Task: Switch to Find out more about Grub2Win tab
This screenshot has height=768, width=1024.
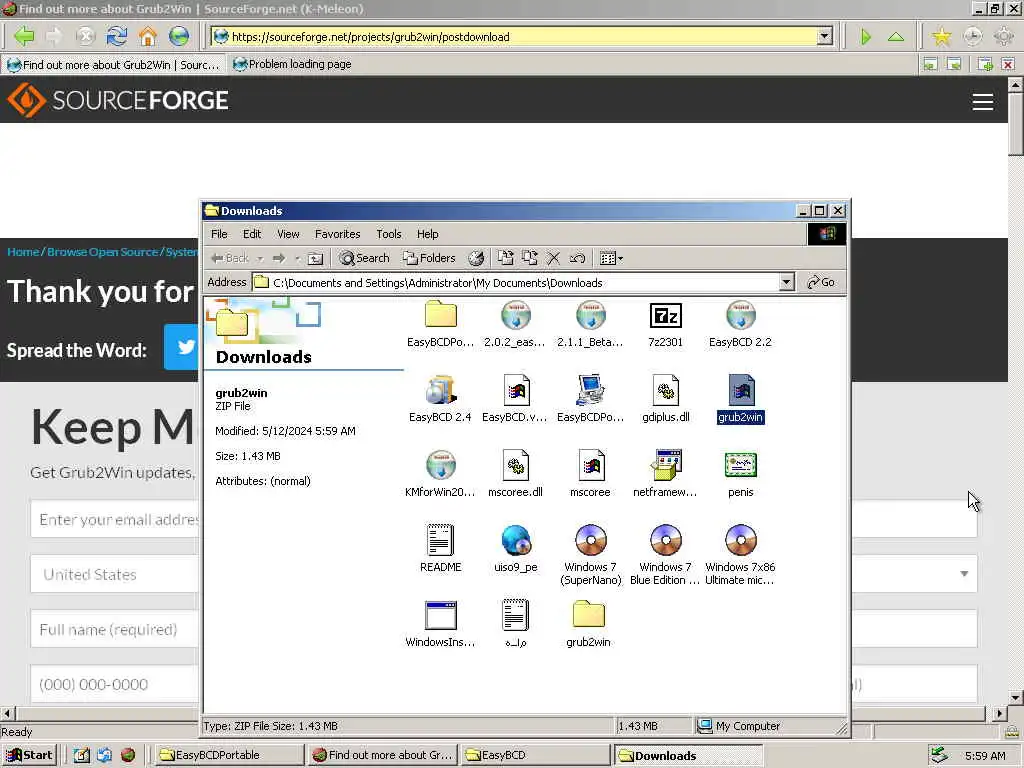Action: click(113, 64)
